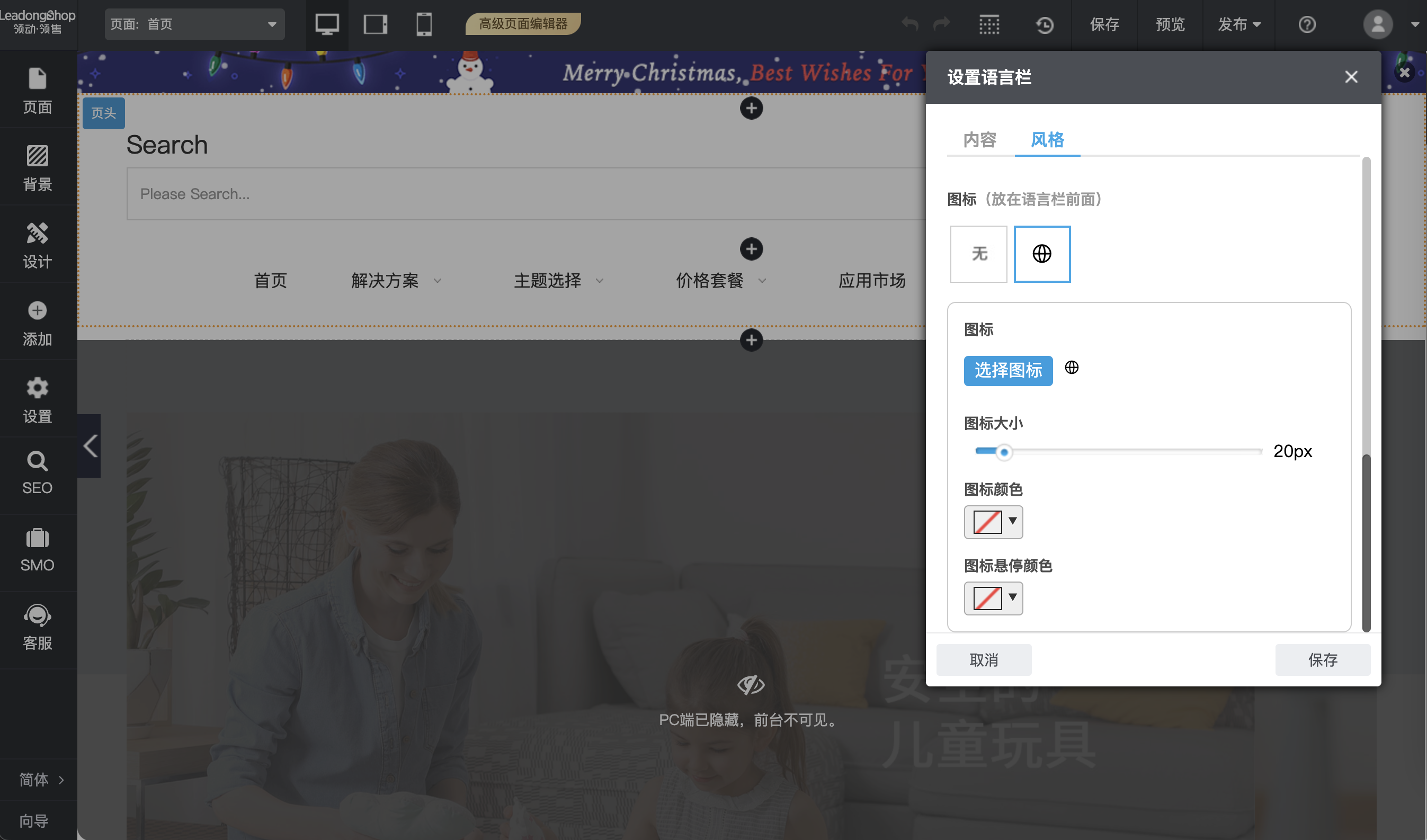Click the hidden-section visibility icon on the banner
This screenshot has height=840, width=1427.
coord(752,684)
